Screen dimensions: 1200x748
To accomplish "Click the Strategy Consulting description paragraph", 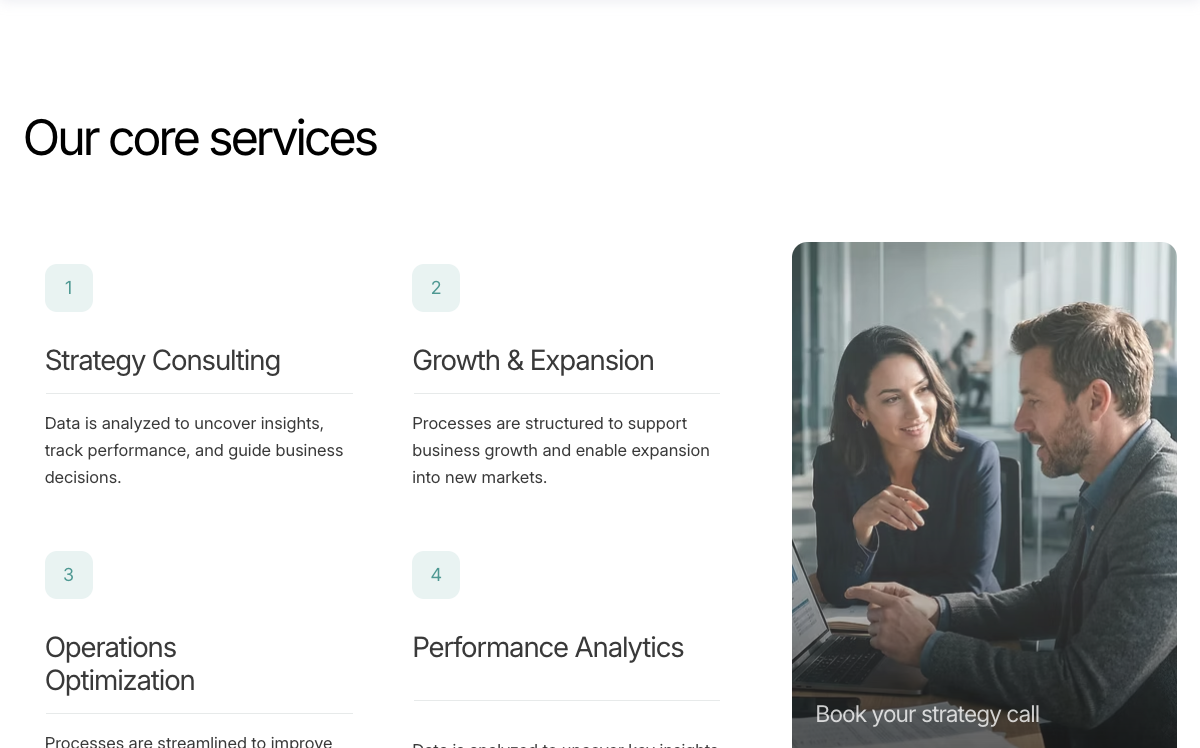I will (194, 450).
